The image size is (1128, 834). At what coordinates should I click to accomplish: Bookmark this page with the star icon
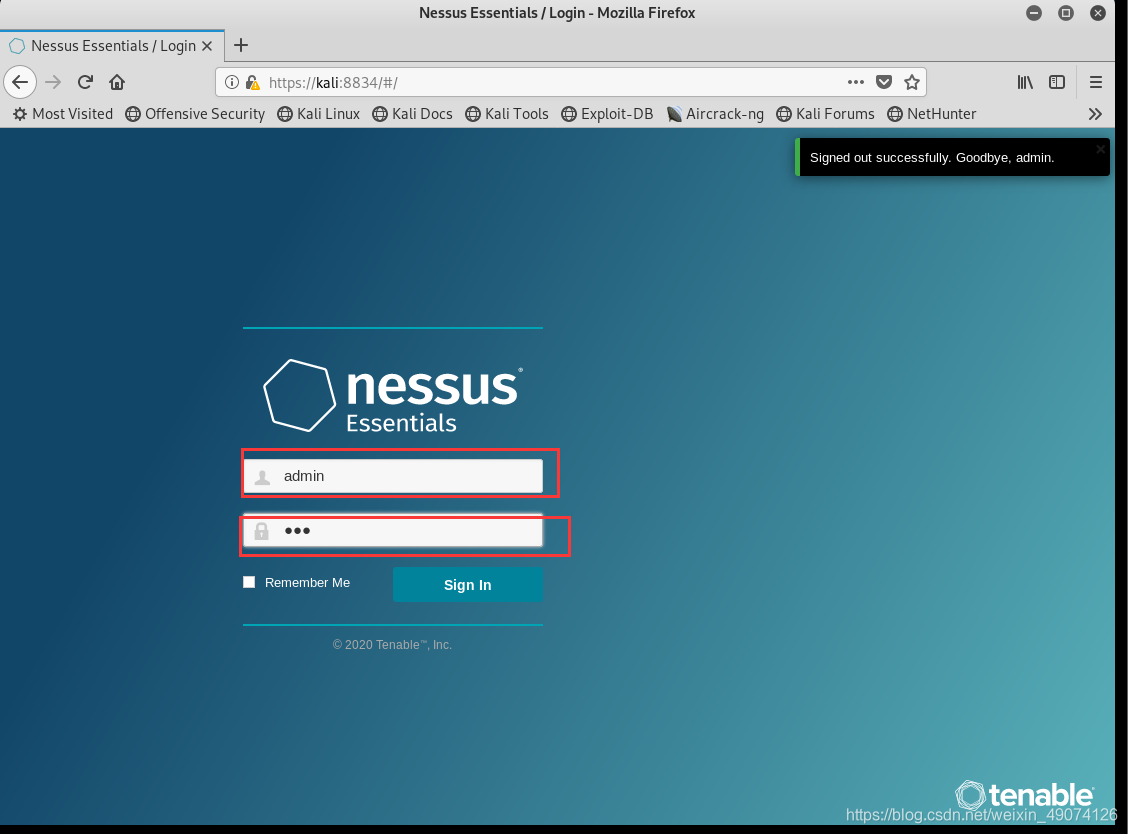[x=911, y=82]
